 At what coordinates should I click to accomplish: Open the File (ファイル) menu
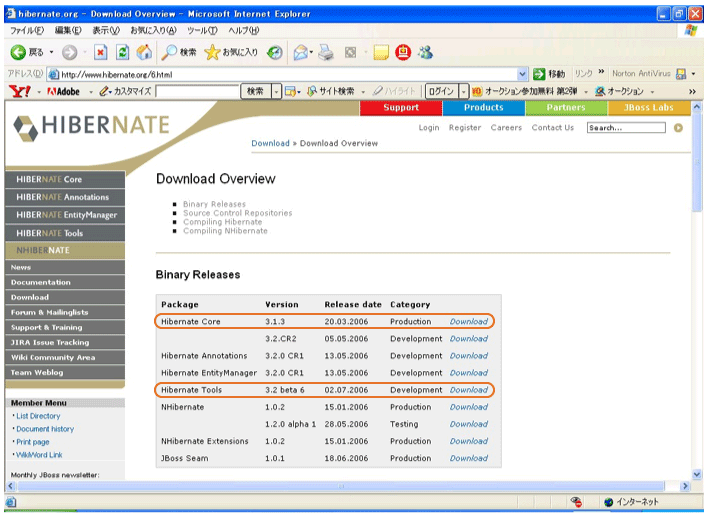tap(27, 30)
